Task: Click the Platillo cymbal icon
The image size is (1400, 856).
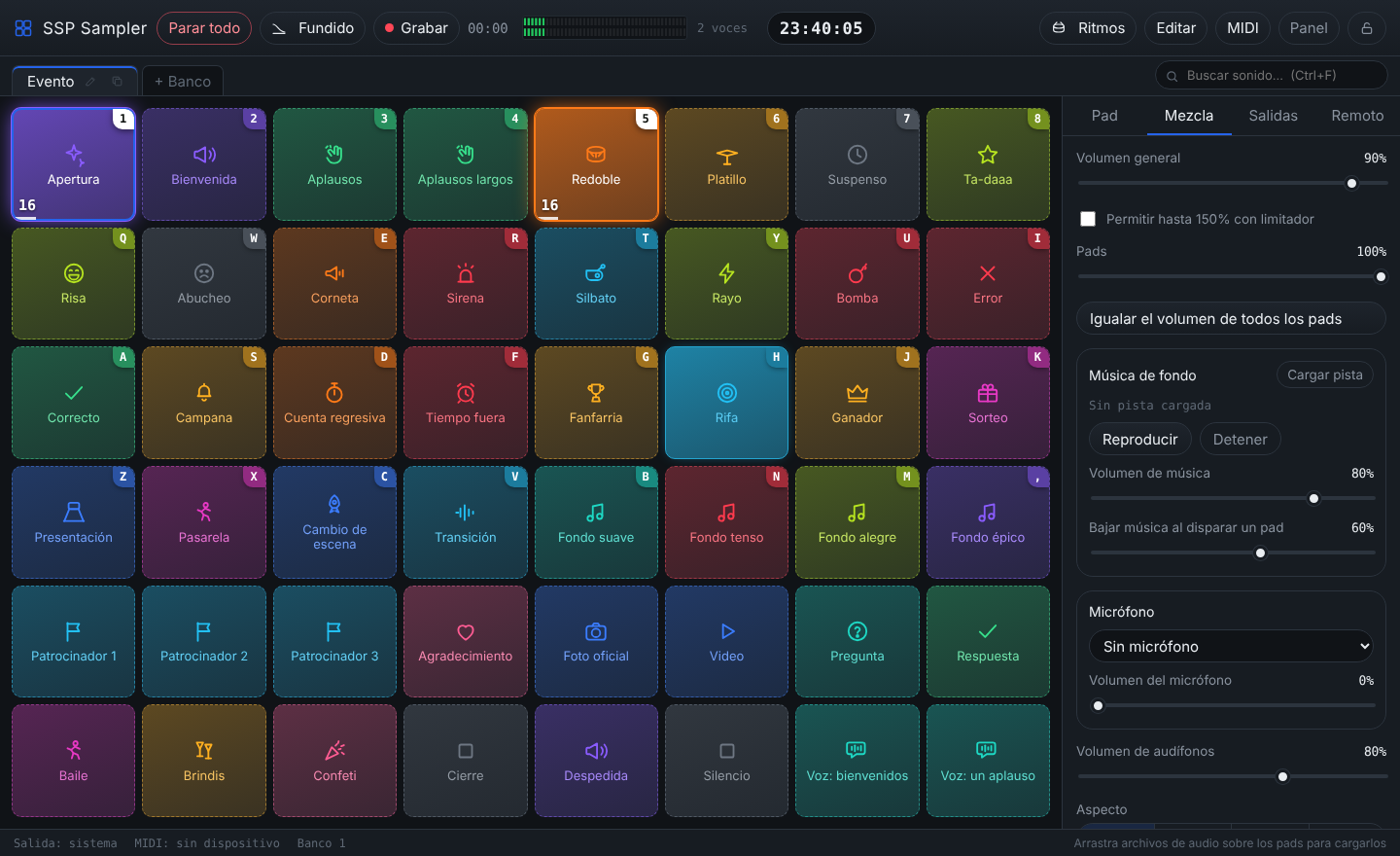Action: (x=726, y=155)
